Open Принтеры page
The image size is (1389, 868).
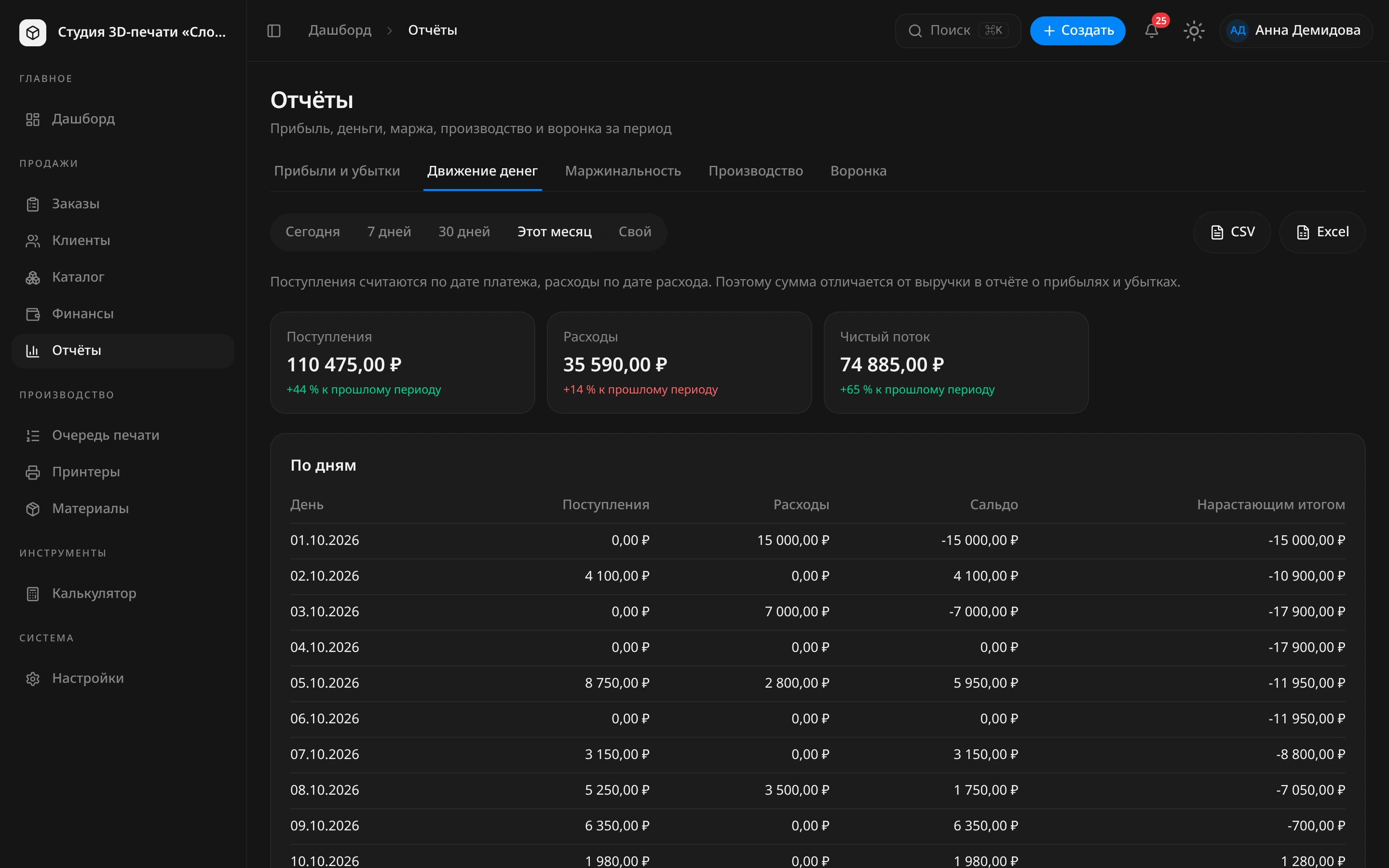(x=123, y=472)
